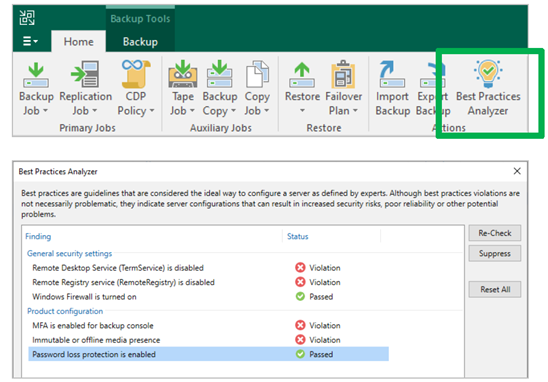
Task: Click the Tape Job cassette icon
Action: (x=183, y=74)
